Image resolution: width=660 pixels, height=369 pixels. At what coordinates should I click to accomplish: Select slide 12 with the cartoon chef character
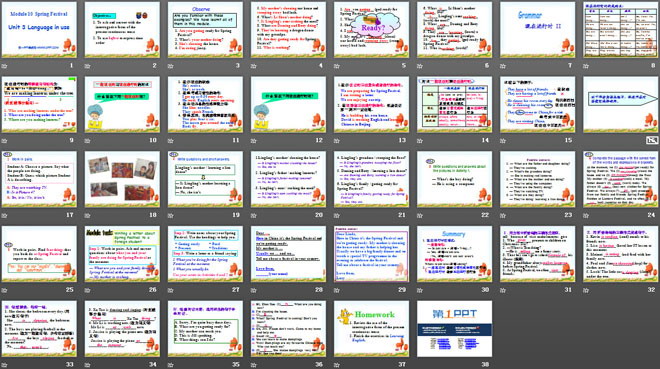click(288, 105)
